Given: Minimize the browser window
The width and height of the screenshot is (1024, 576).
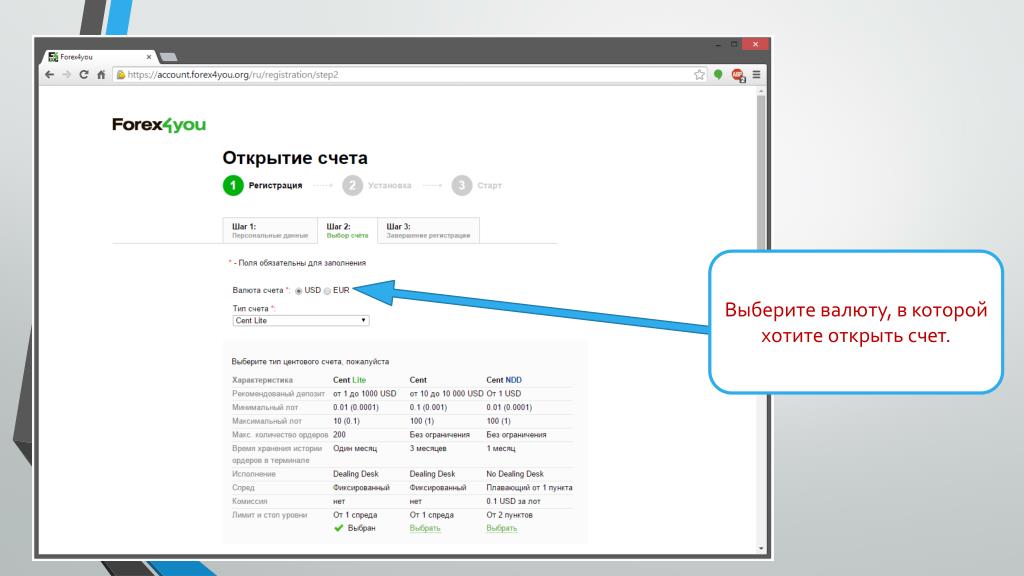Looking at the screenshot, I should point(718,44).
